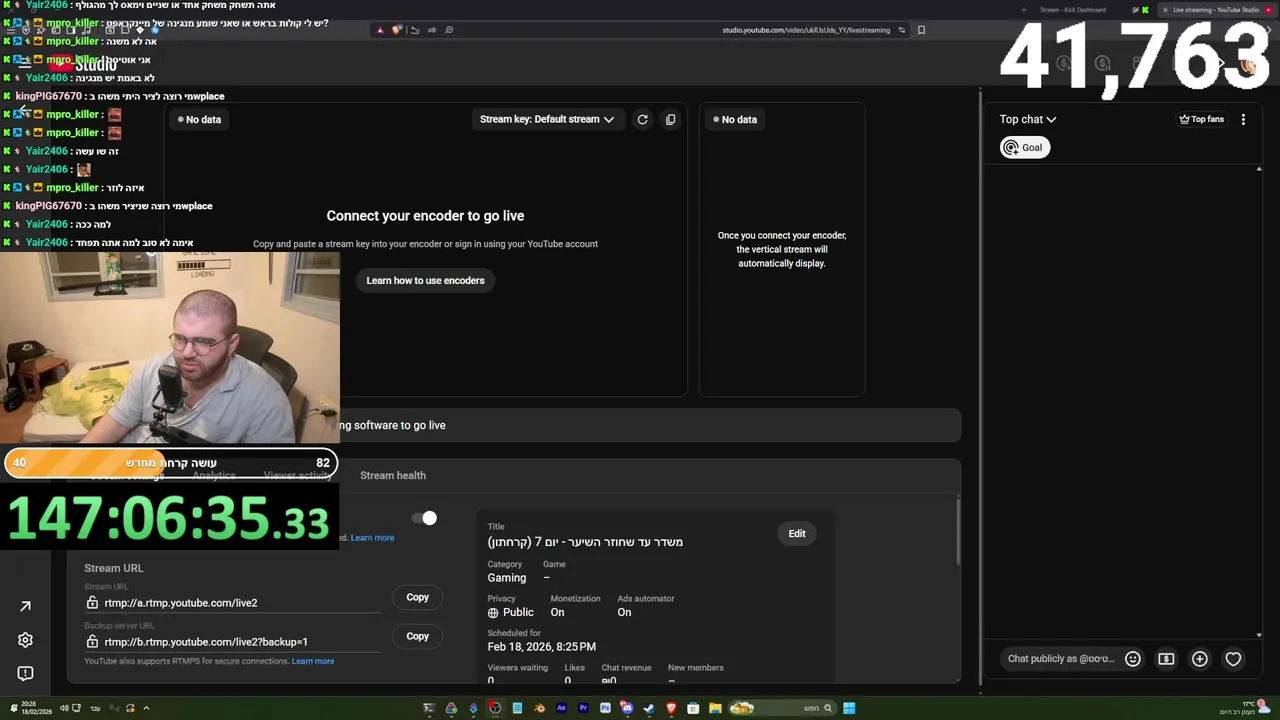Open the Top fans button in chat

pyautogui.click(x=1202, y=119)
